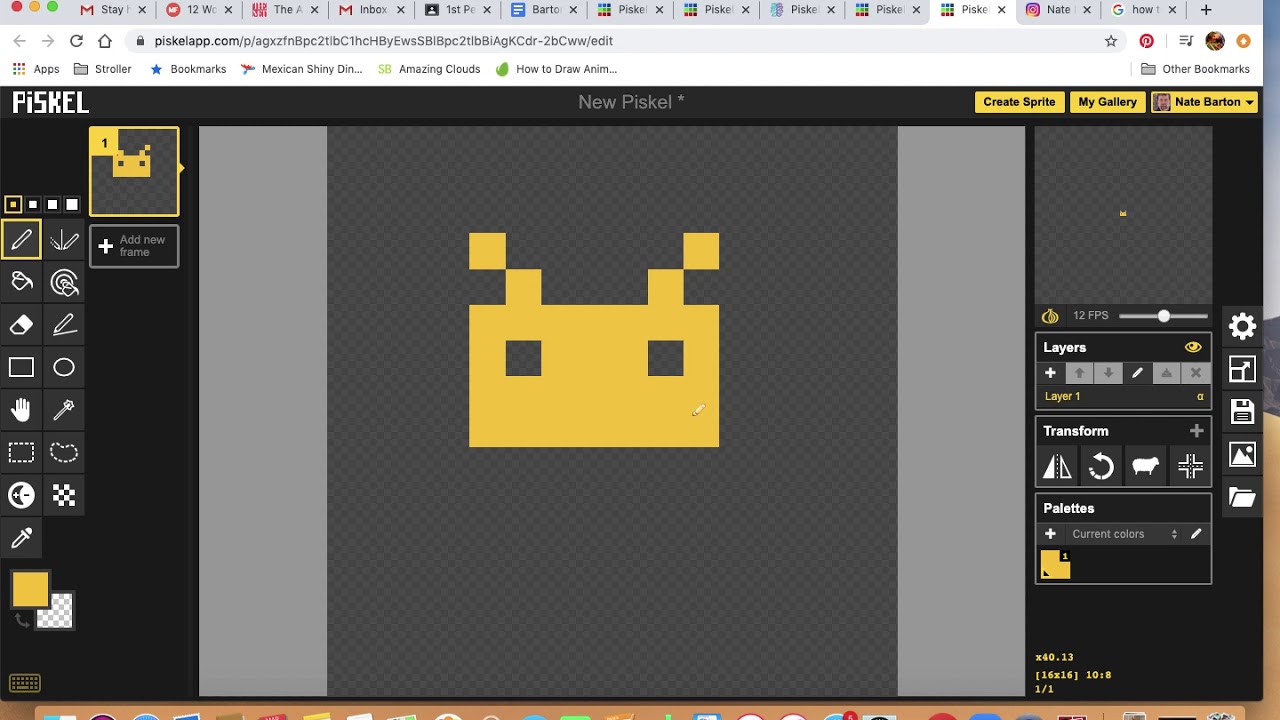Reload the browser page
Viewport: 1280px width, 720px height.
(76, 41)
